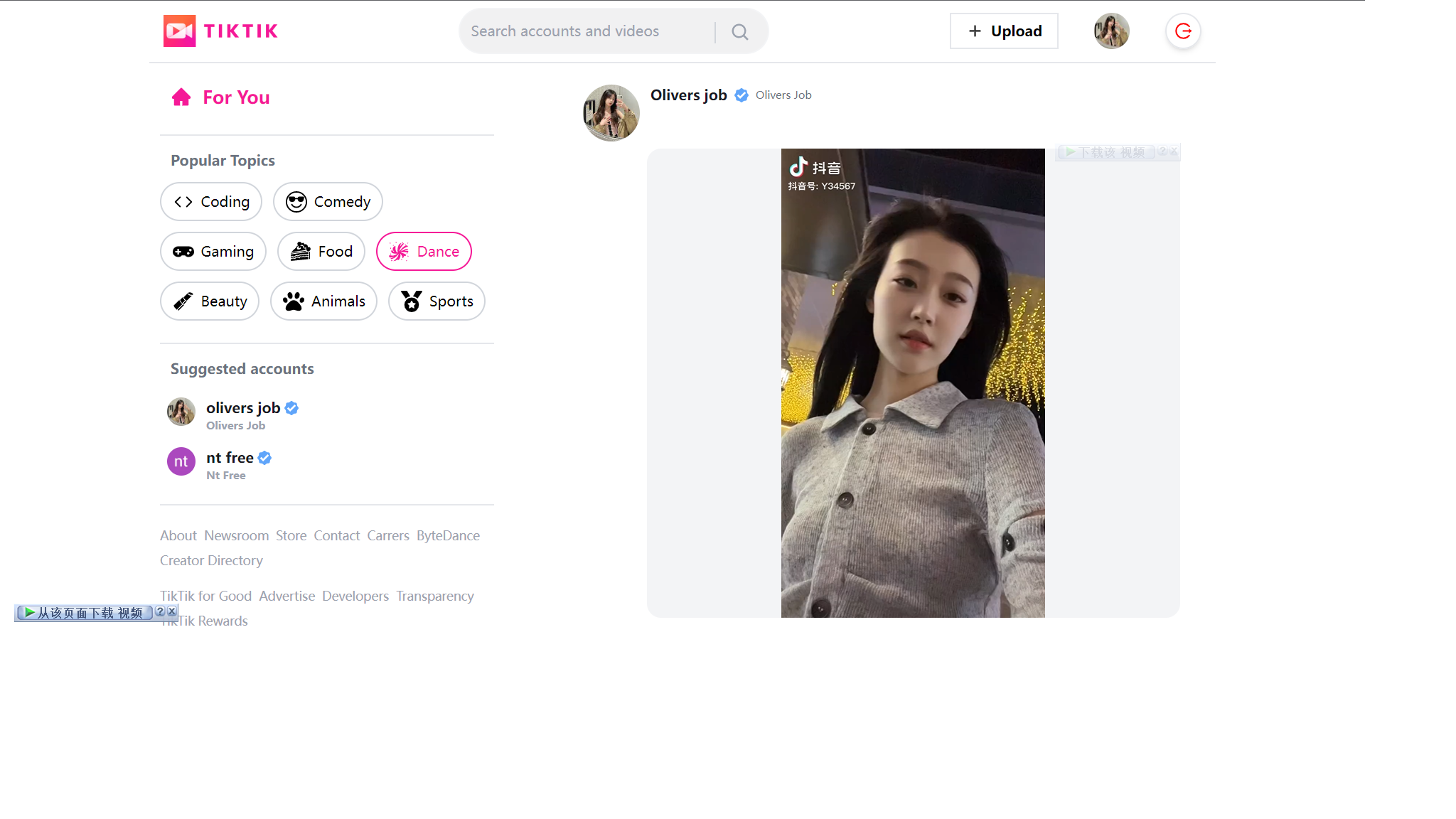1456x819 pixels.
Task: Toggle the Dance topic selection
Action: click(424, 251)
